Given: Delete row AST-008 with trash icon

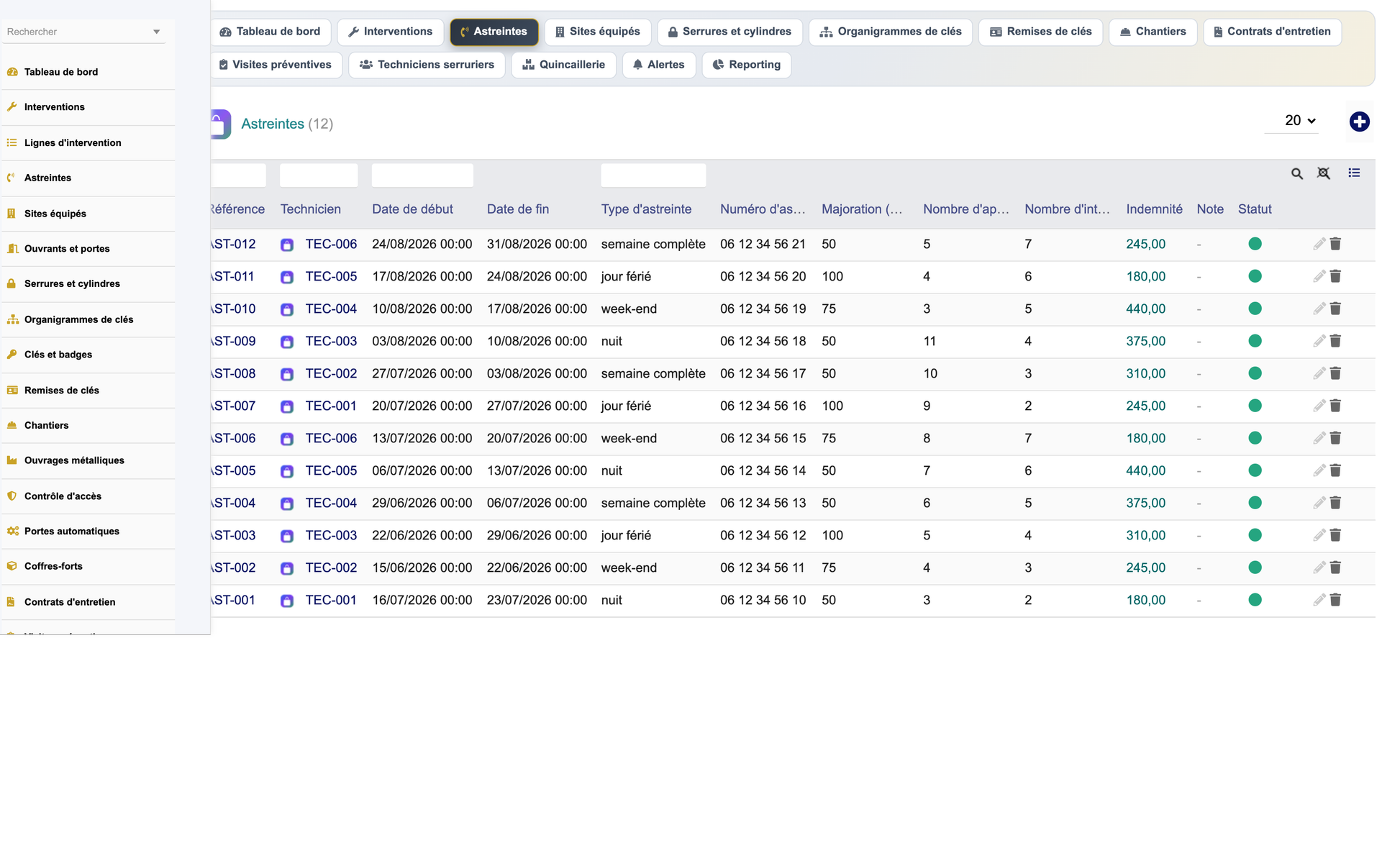Looking at the screenshot, I should (x=1335, y=373).
